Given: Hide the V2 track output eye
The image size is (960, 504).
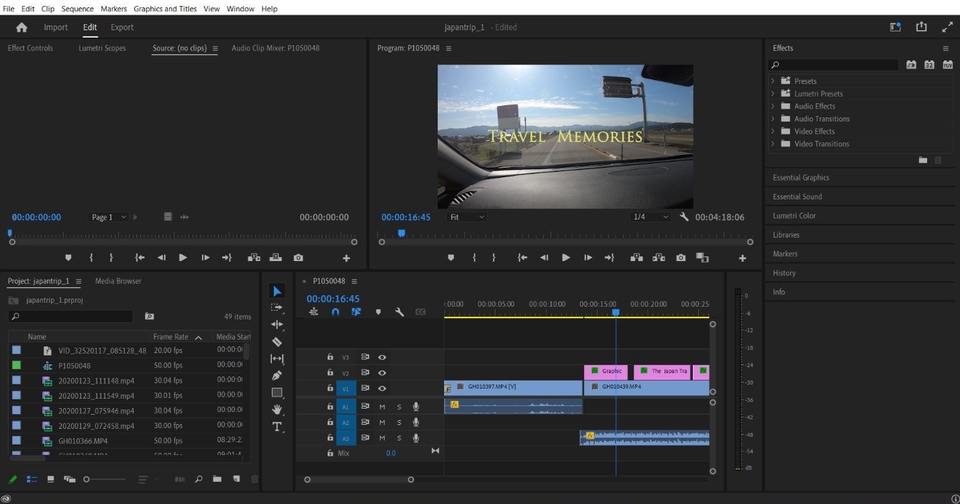Looking at the screenshot, I should 381,372.
